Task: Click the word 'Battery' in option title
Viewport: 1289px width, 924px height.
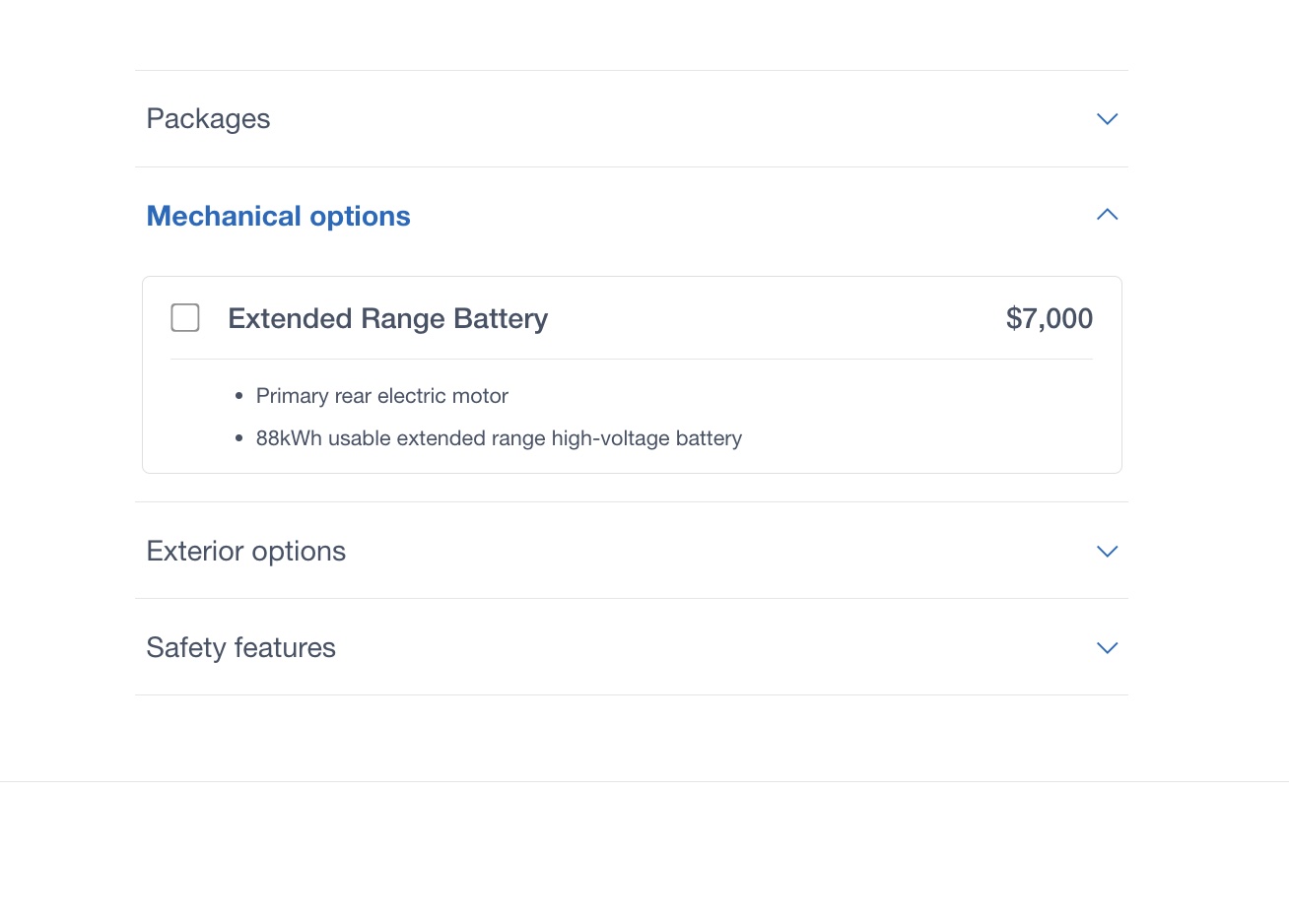Action: [501, 319]
